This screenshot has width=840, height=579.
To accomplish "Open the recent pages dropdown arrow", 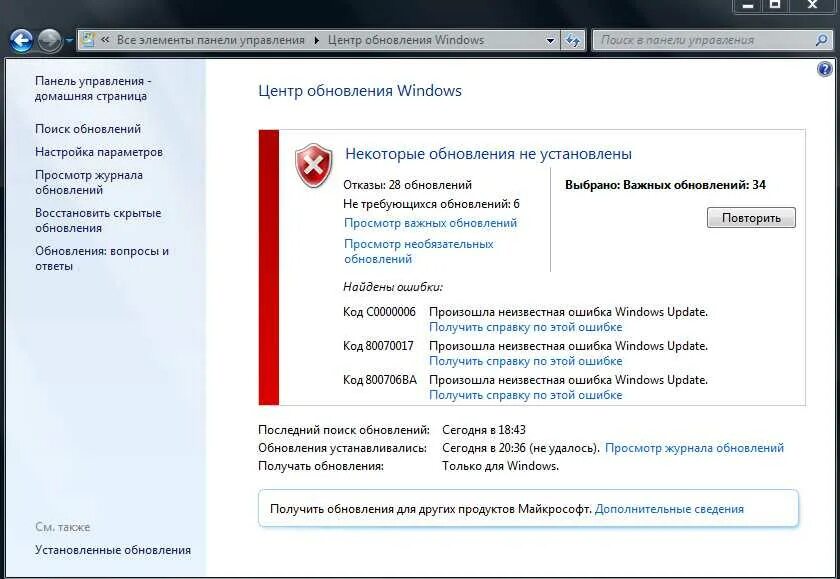I will (x=69, y=41).
